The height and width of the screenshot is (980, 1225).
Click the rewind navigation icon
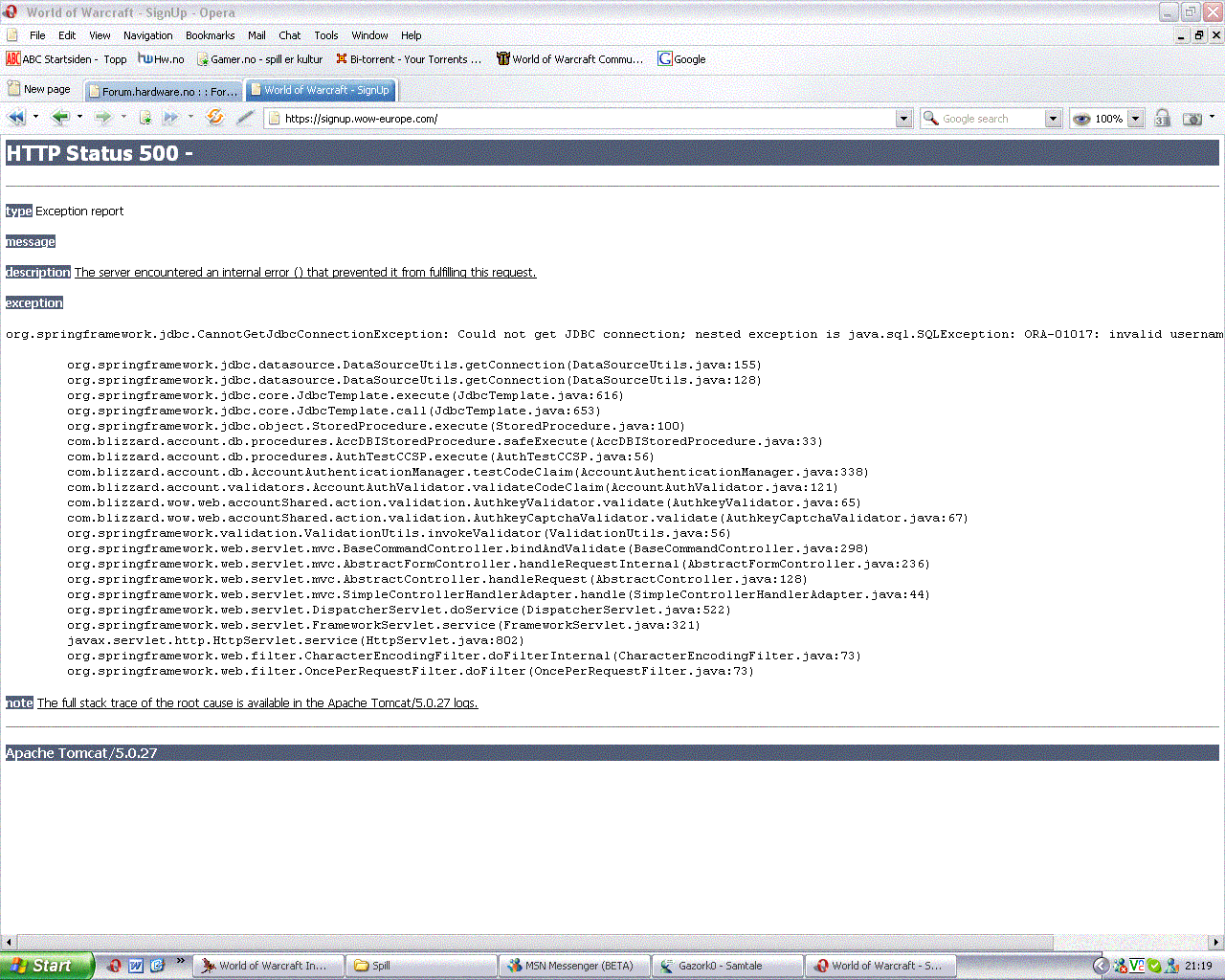16,118
